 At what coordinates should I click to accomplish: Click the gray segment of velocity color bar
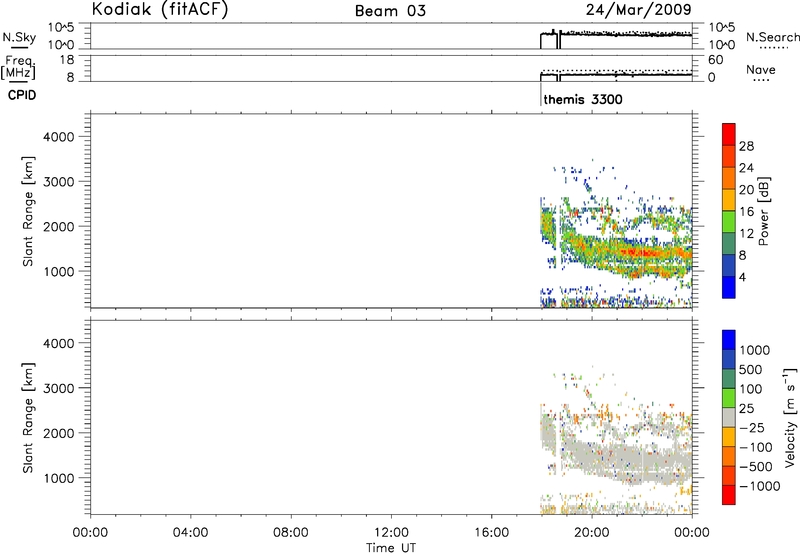pyautogui.click(x=729, y=417)
